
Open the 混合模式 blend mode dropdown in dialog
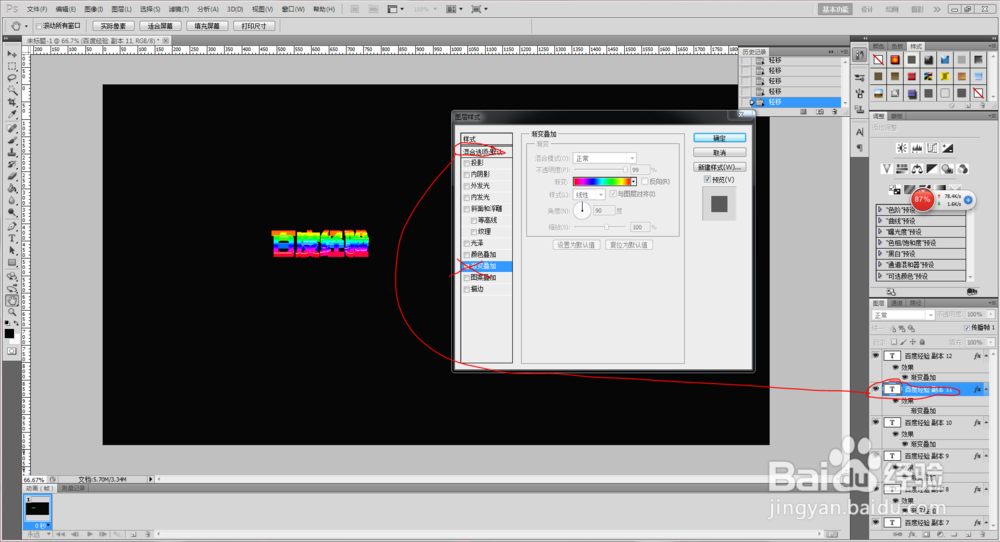(604, 158)
